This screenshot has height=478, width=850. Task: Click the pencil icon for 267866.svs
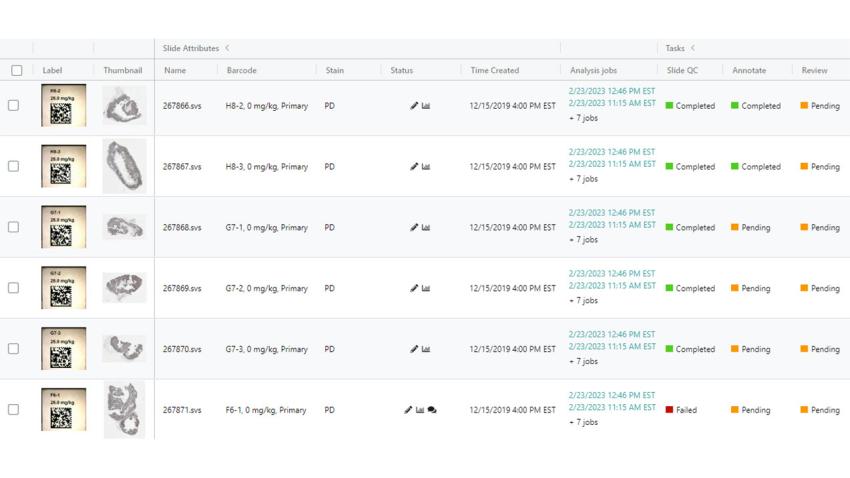[414, 106]
